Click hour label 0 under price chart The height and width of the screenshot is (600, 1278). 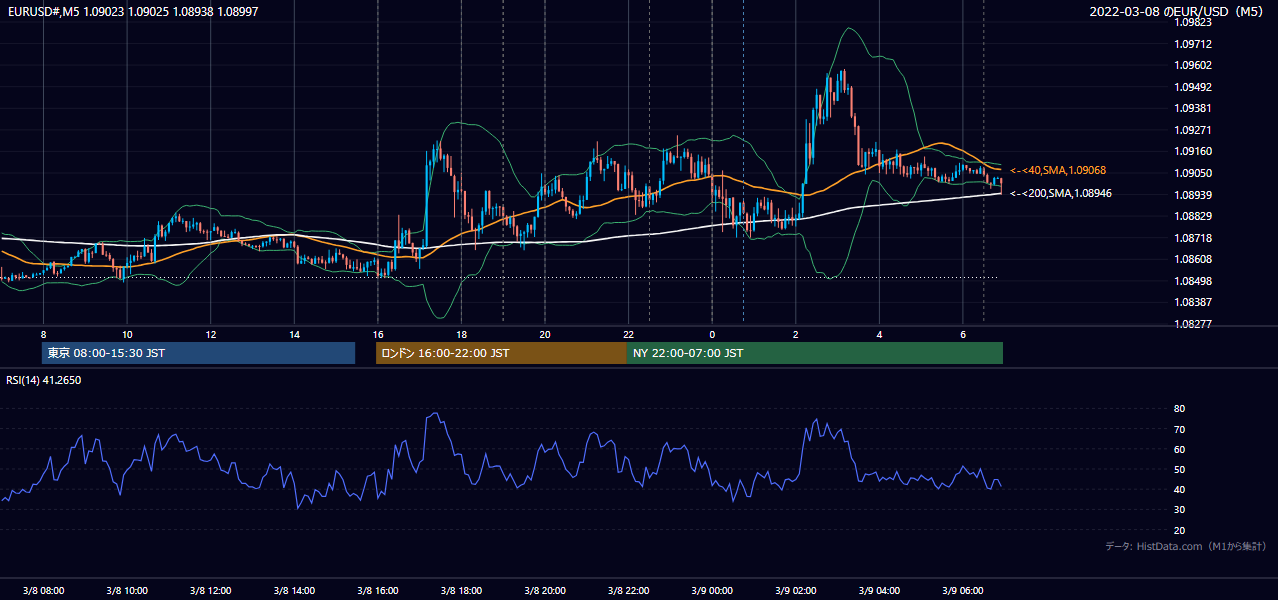click(712, 334)
